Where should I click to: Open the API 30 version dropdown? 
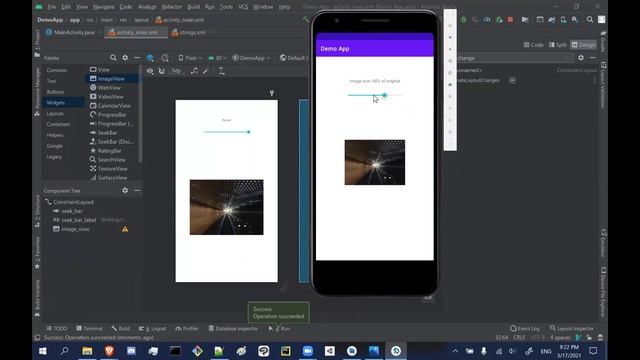coord(217,58)
